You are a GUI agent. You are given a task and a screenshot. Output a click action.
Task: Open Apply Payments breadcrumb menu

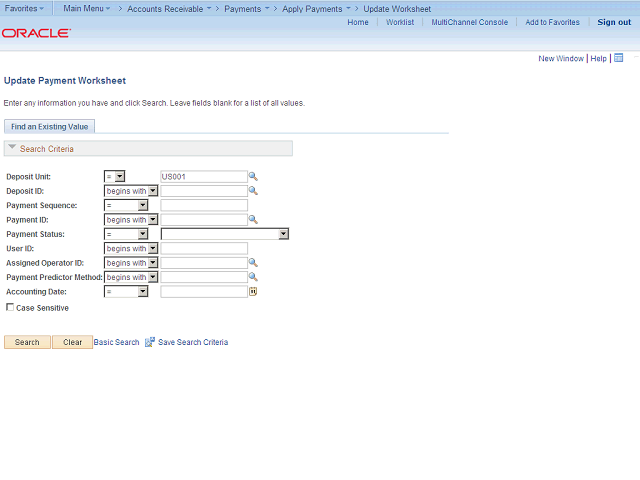(316, 9)
